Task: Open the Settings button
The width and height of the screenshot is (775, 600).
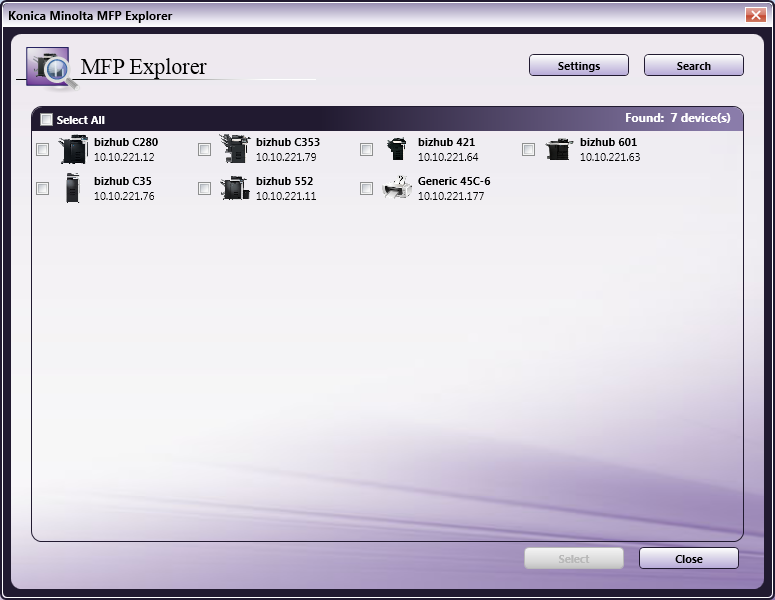Action: 579,65
